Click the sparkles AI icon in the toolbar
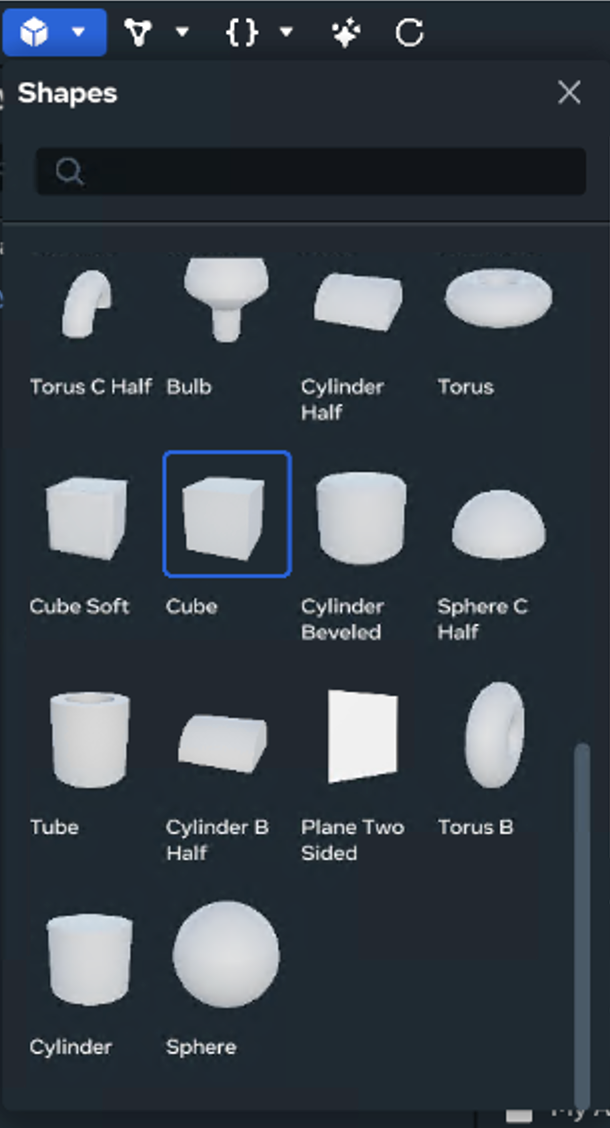Image resolution: width=610 pixels, height=1128 pixels. coord(346,33)
